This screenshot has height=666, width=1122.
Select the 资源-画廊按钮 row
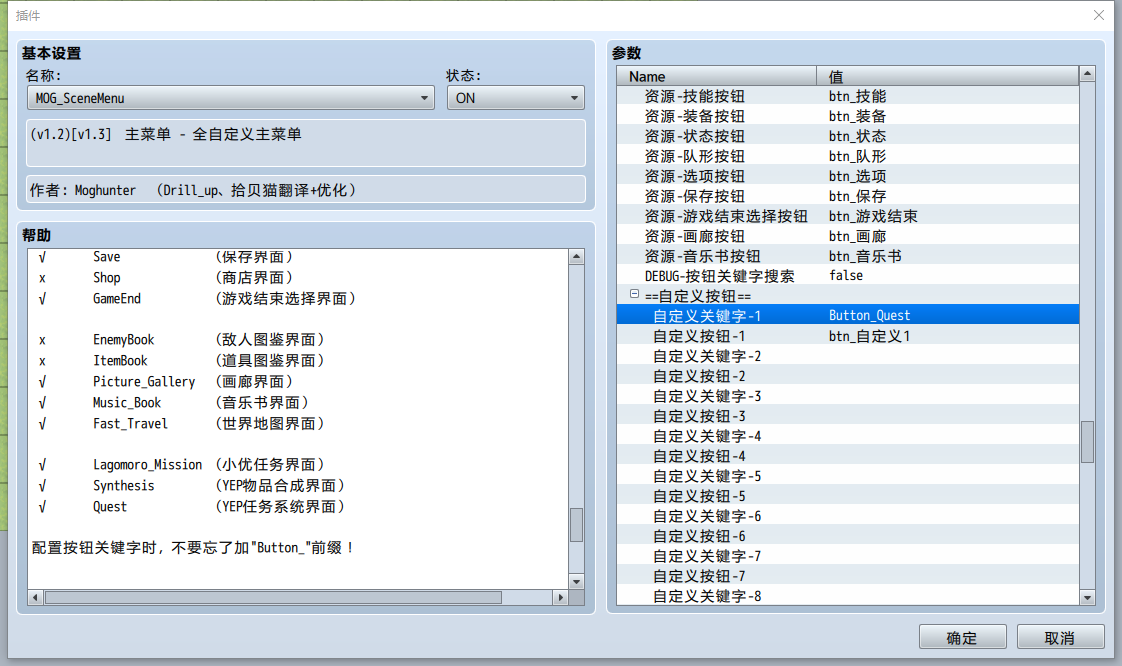(848, 236)
